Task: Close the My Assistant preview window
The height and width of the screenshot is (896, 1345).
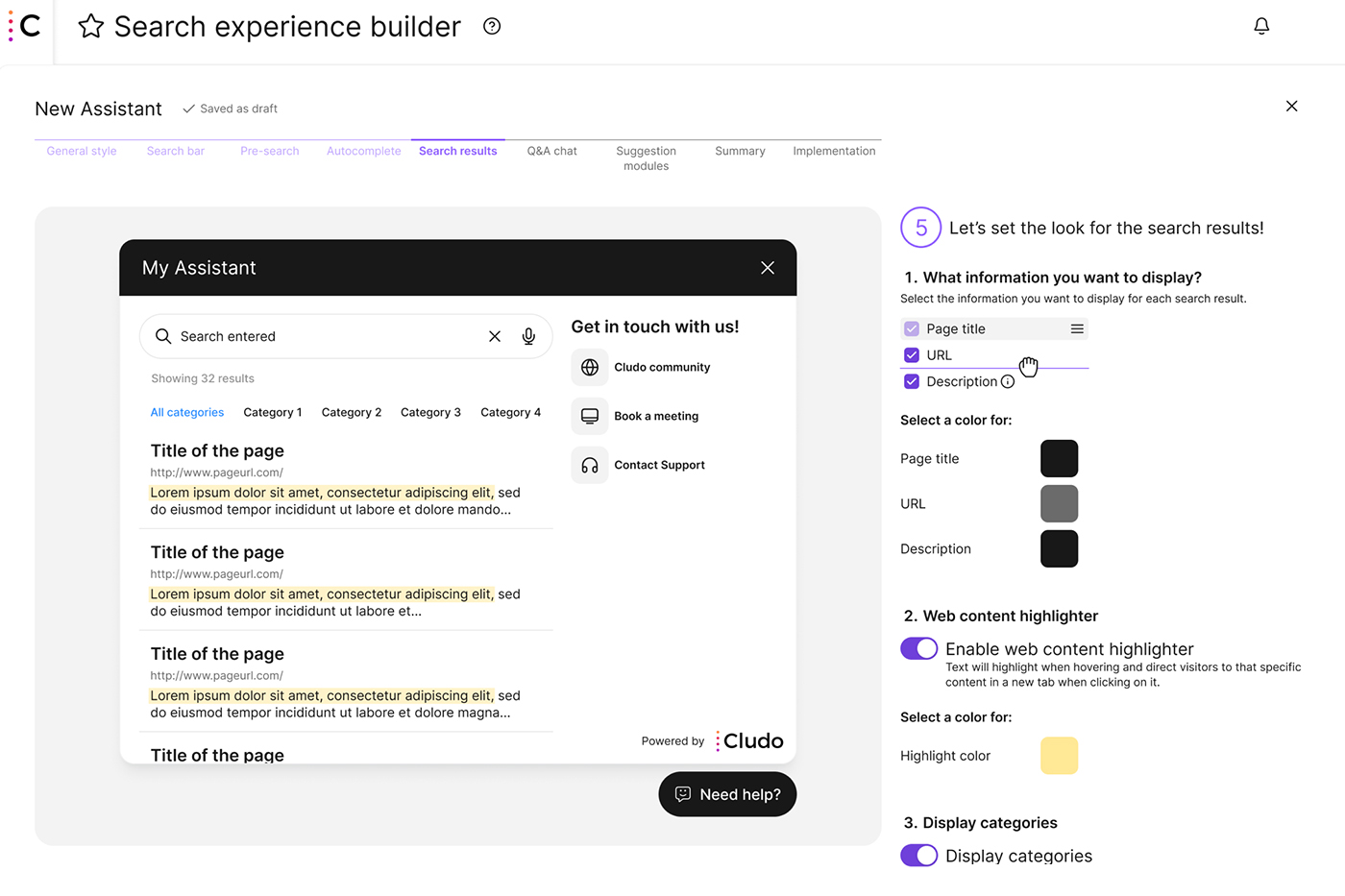Action: (768, 268)
